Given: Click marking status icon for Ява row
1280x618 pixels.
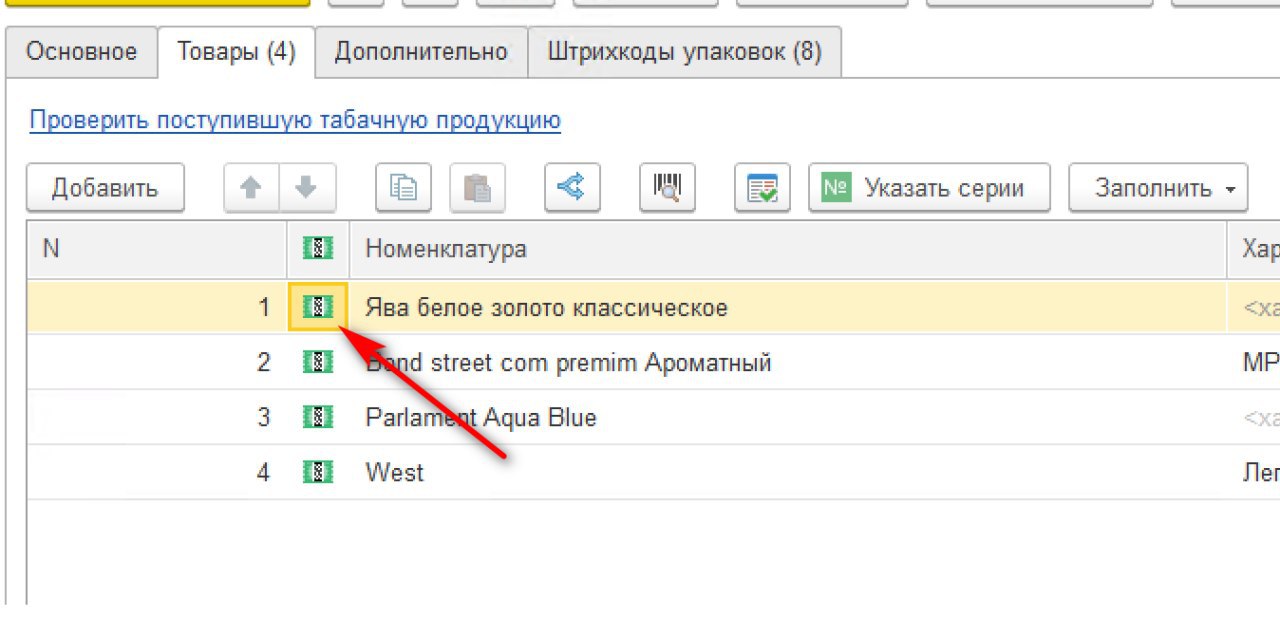Looking at the screenshot, I should click(318, 307).
